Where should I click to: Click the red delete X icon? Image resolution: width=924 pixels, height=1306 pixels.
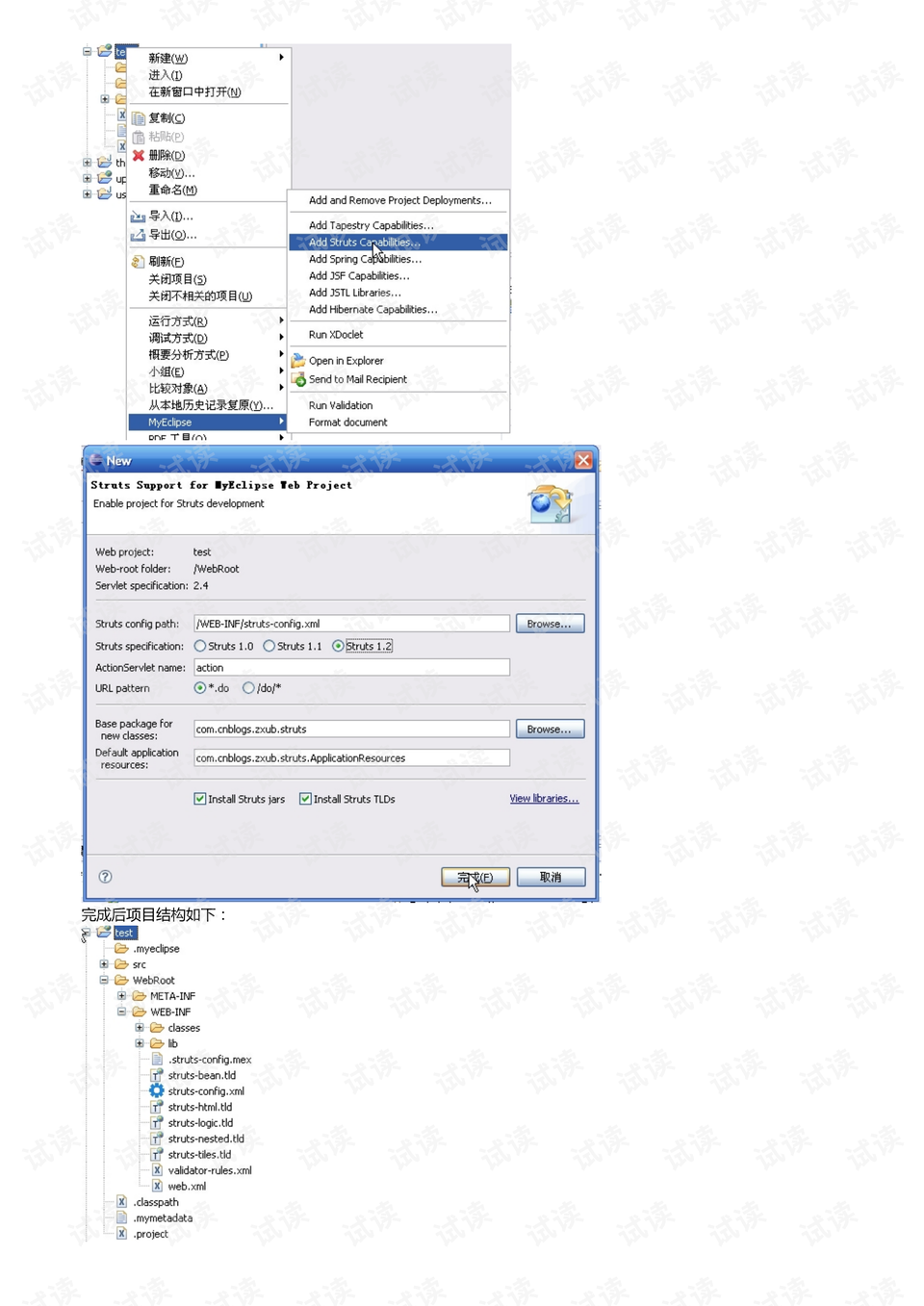tap(139, 155)
